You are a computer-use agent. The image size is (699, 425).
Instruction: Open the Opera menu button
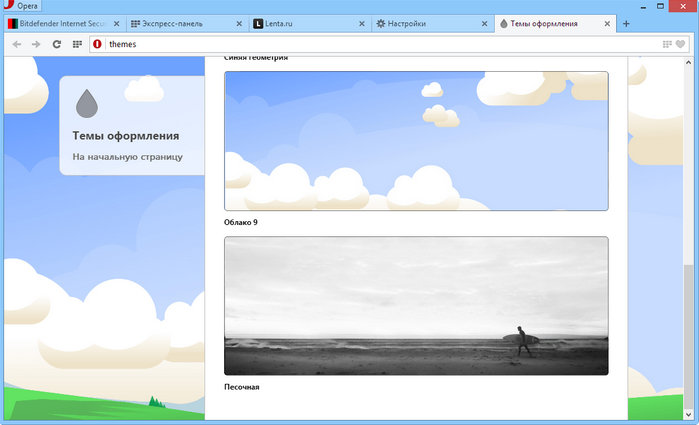click(x=21, y=6)
